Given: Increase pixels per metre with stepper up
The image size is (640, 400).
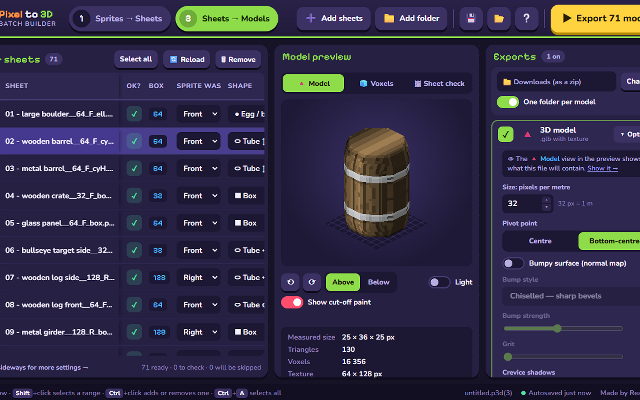Looking at the screenshot, I should click(x=547, y=200).
